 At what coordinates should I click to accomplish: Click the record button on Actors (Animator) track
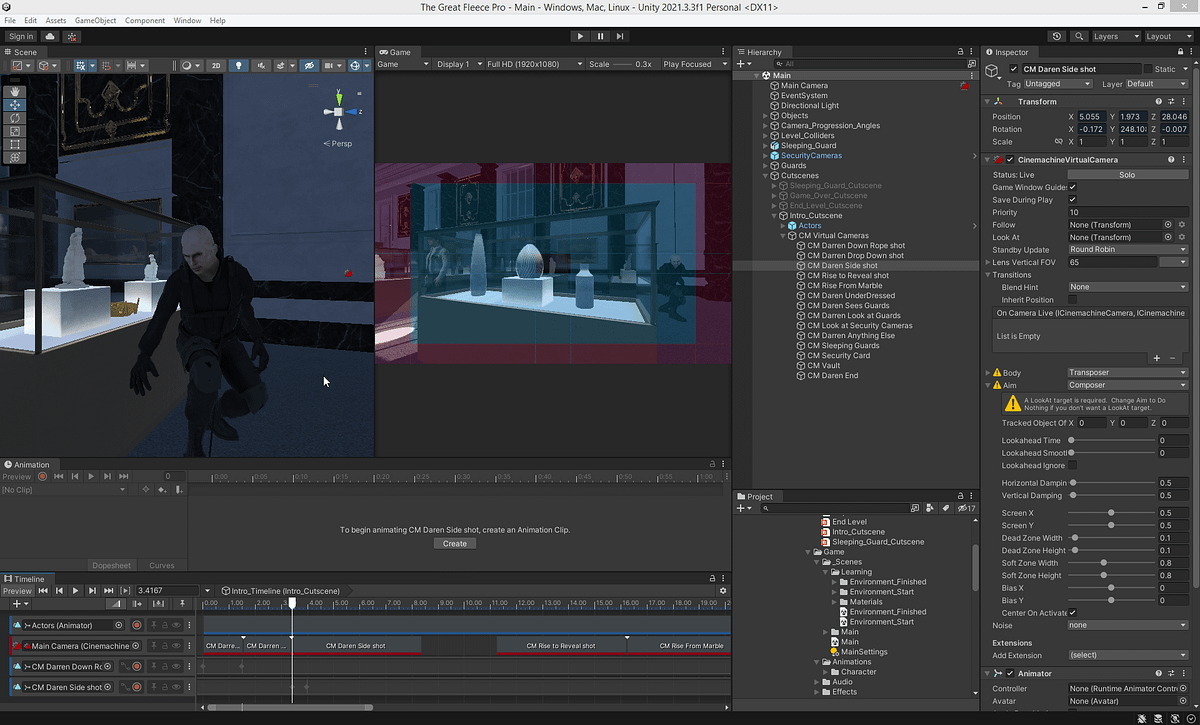[137, 625]
